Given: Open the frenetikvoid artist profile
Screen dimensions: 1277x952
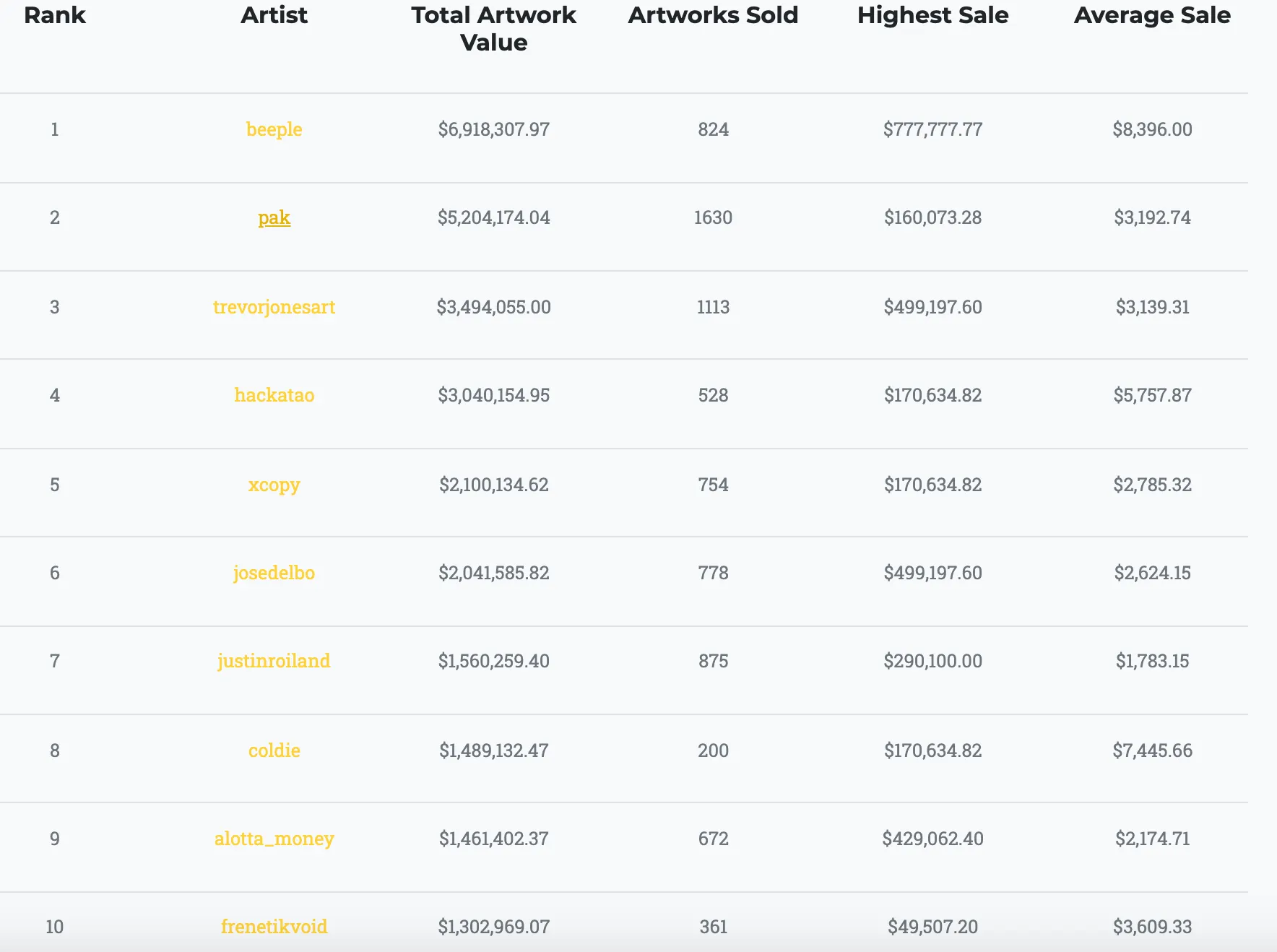Looking at the screenshot, I should click(x=274, y=926).
